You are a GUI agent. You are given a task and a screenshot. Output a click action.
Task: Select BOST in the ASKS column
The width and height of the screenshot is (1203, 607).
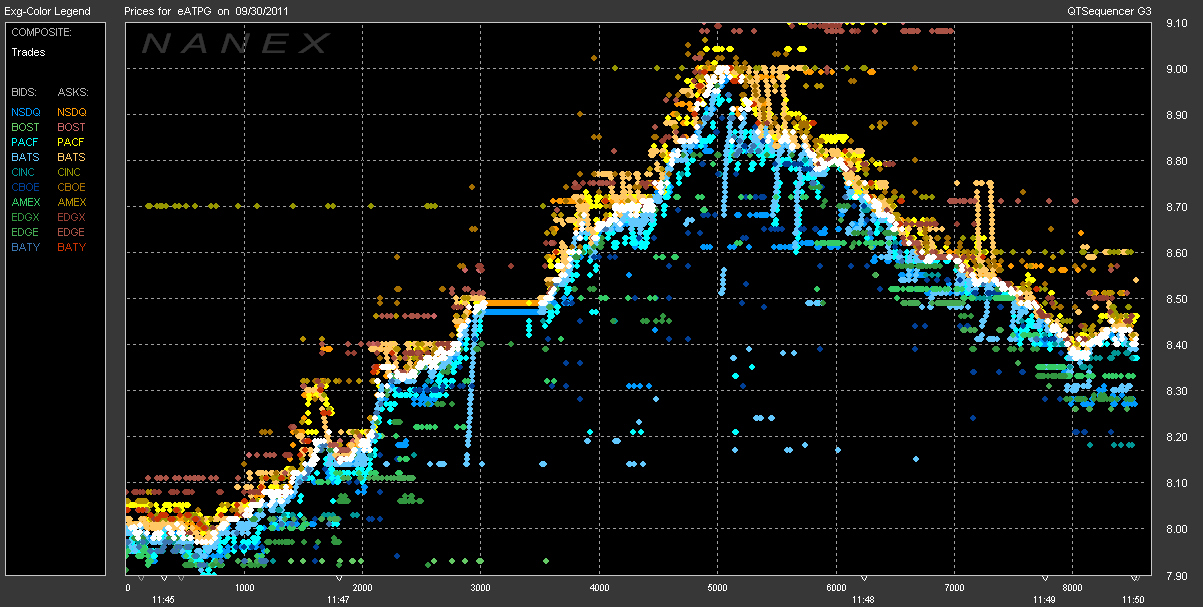(x=73, y=127)
